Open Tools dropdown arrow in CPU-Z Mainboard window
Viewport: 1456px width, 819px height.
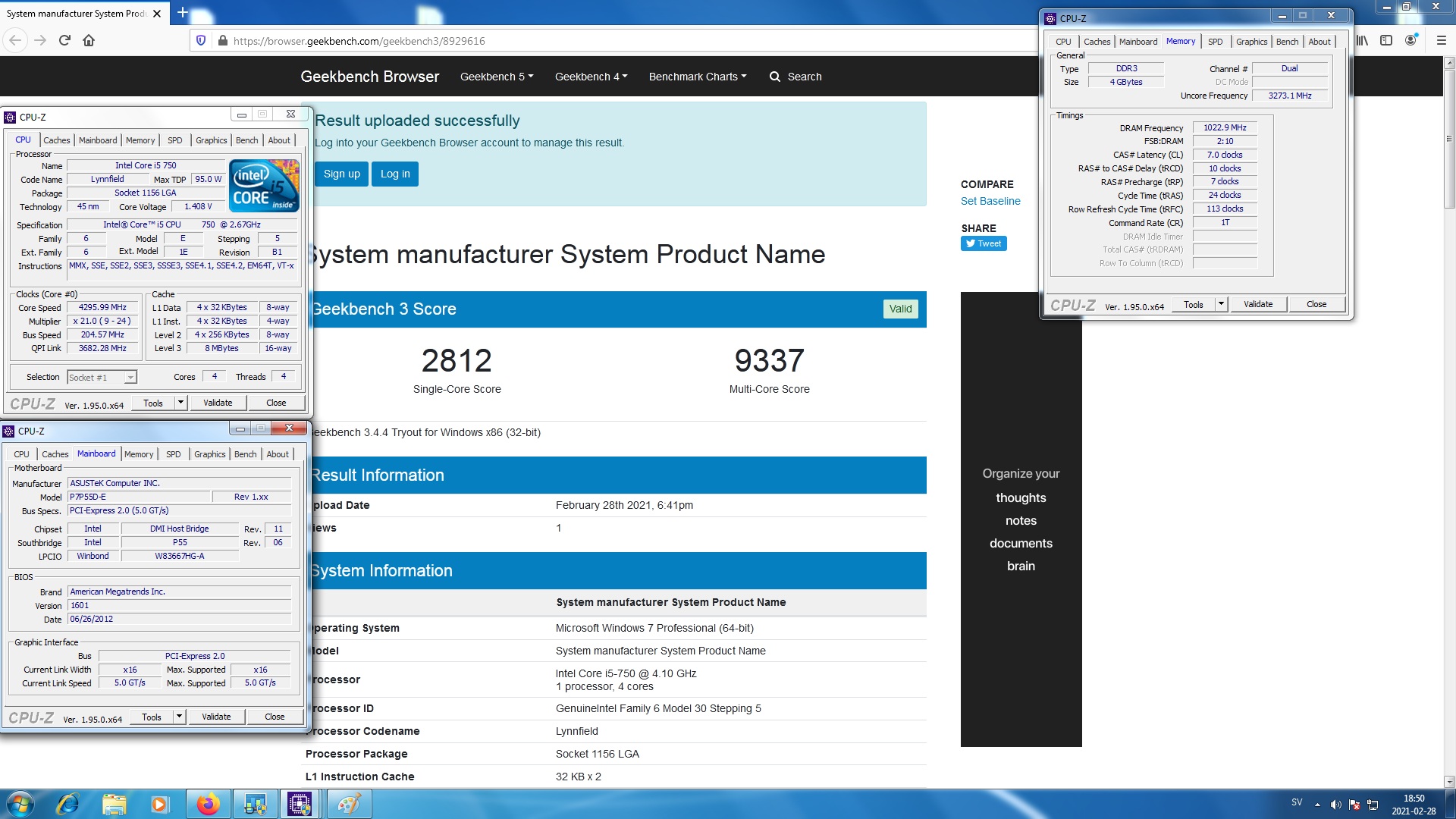tap(179, 717)
